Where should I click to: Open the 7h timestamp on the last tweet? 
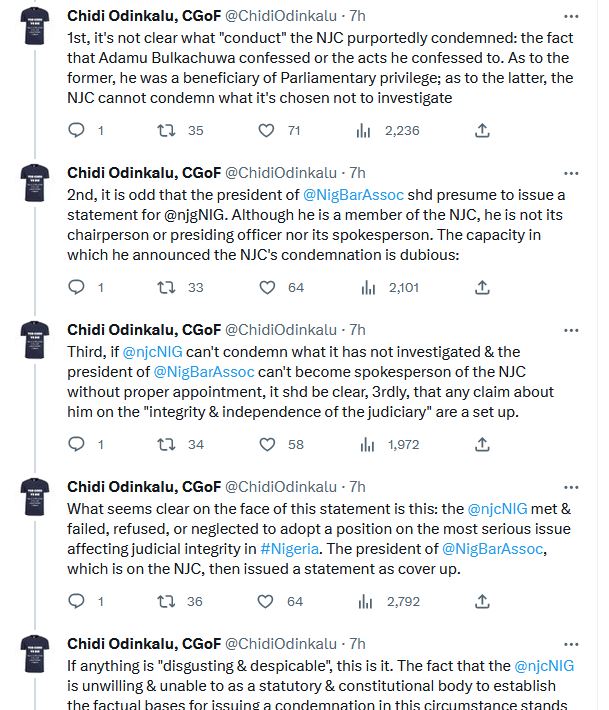(357, 644)
